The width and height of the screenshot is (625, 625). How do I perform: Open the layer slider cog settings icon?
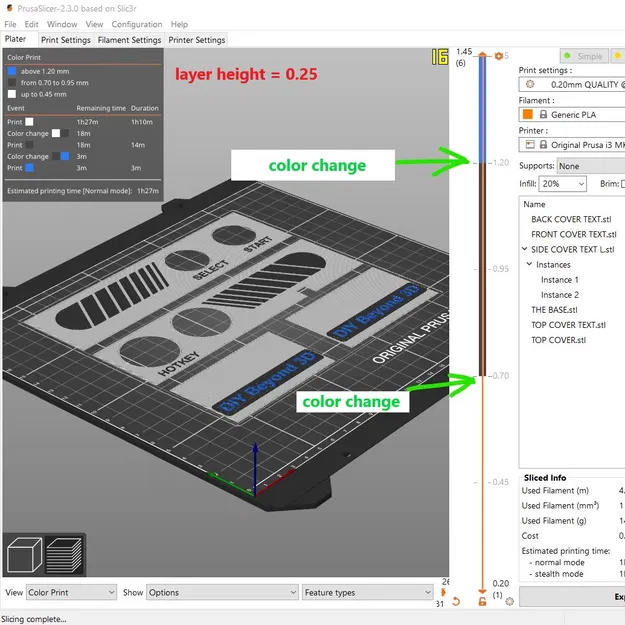click(509, 601)
